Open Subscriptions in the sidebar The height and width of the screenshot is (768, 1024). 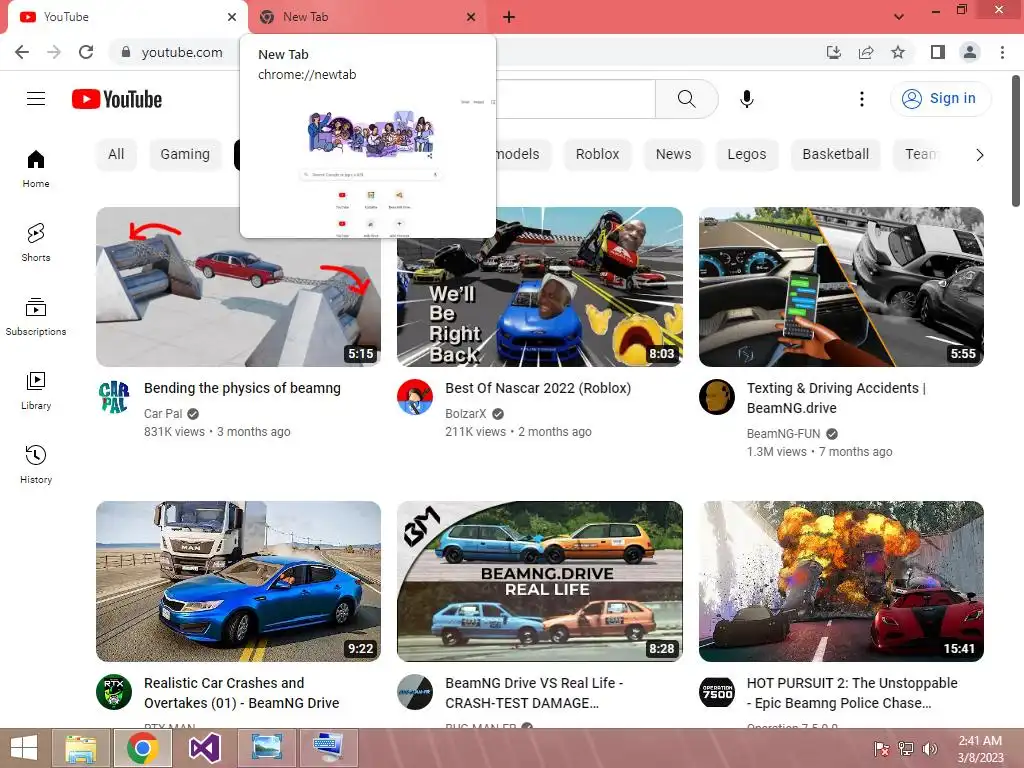click(x=36, y=317)
